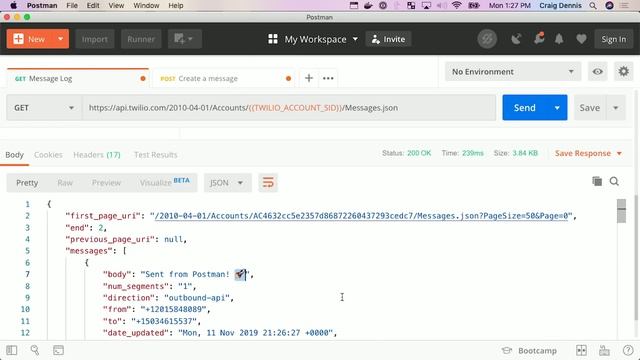Image resolution: width=640 pixels, height=360 pixels.
Task: Click line number 7 in response
Action: click(27, 274)
